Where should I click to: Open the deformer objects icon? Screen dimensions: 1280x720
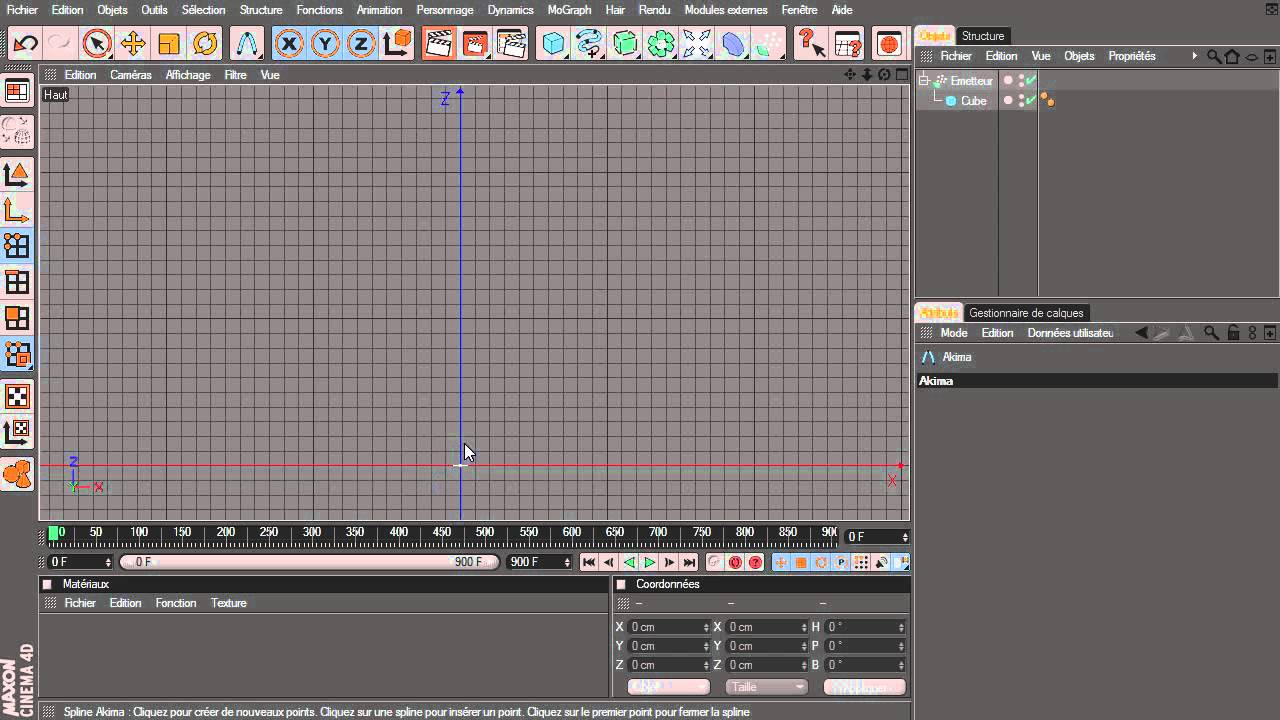(733, 44)
